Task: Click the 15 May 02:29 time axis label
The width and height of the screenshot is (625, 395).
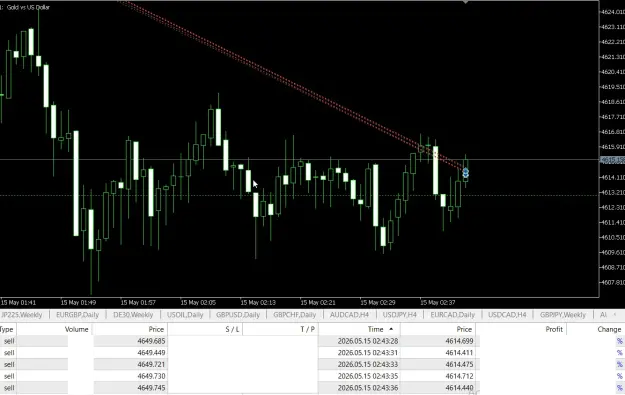Action: tap(377, 303)
